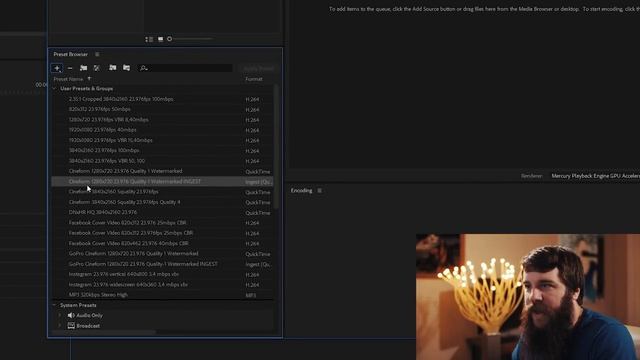
Task: Click the Import presets icon
Action: (113, 68)
